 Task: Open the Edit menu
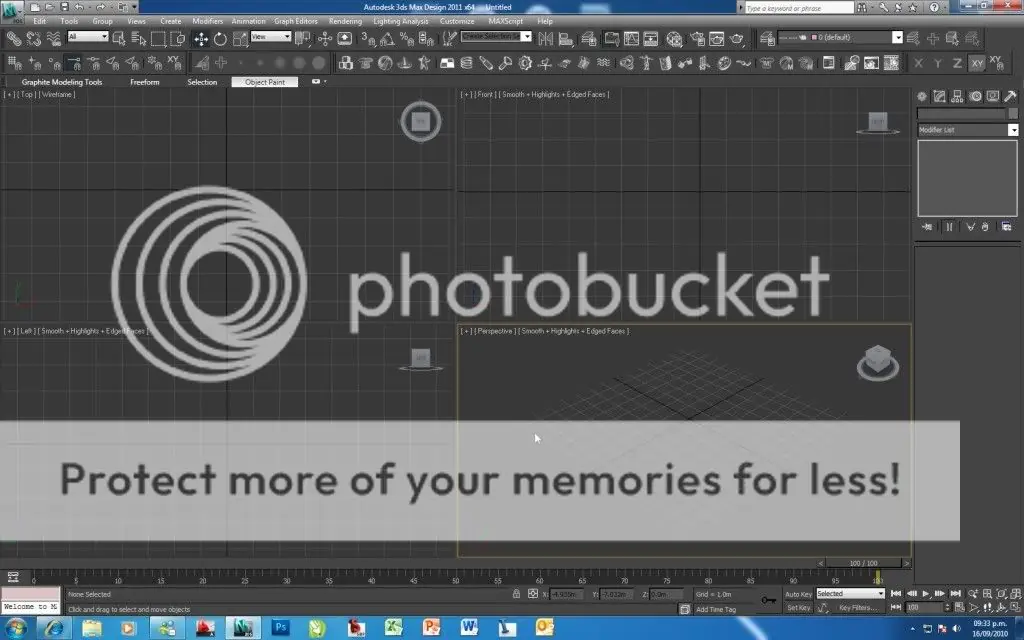(40, 22)
